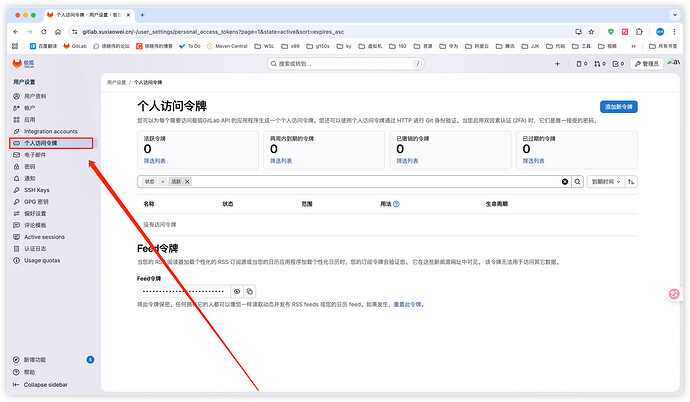The width and height of the screenshot is (690, 402).
Task: Click the search magnifier icon in the token filter
Action: (577, 182)
